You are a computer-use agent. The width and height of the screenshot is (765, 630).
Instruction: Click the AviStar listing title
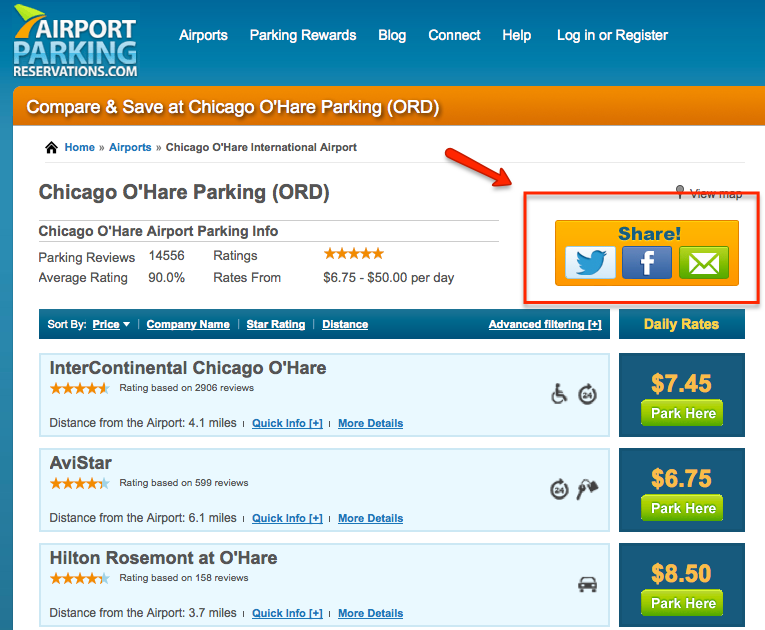tap(81, 463)
